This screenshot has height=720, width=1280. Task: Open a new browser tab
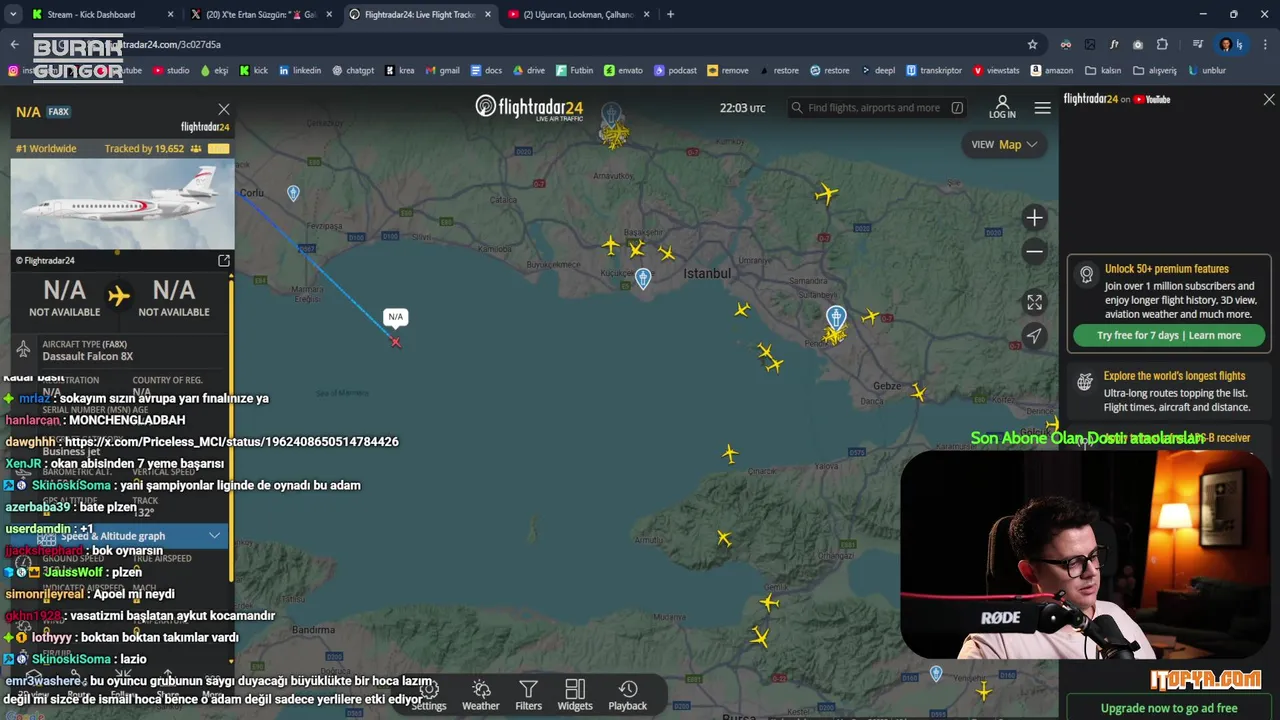670,14
